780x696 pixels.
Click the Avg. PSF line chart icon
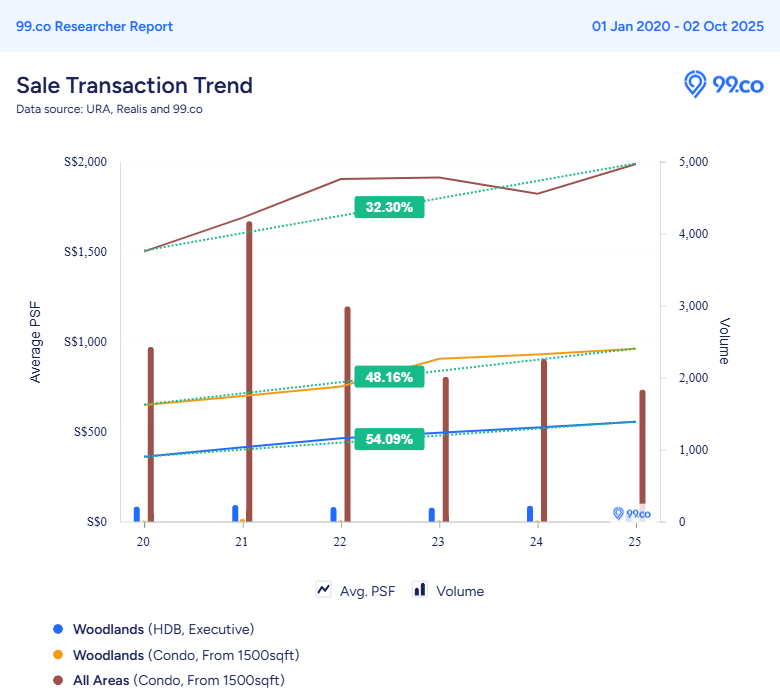(x=323, y=590)
